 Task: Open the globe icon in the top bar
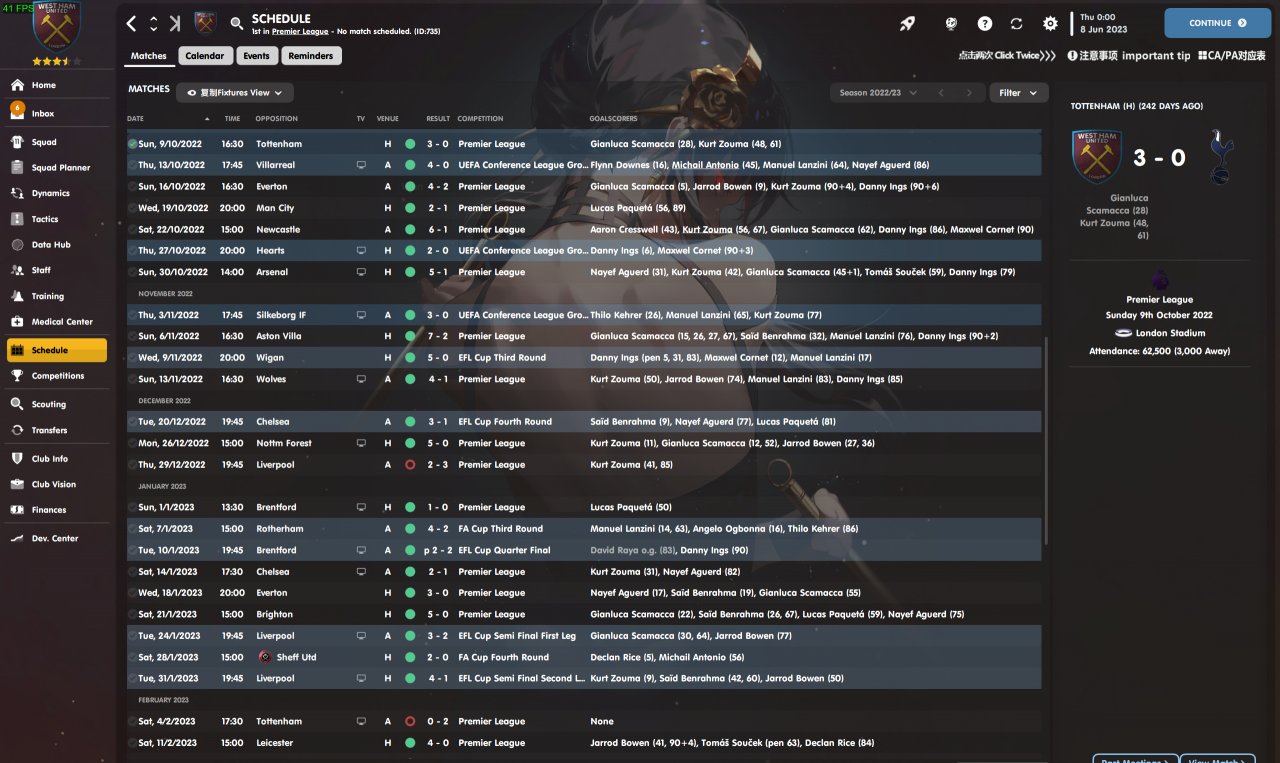pyautogui.click(x=951, y=23)
